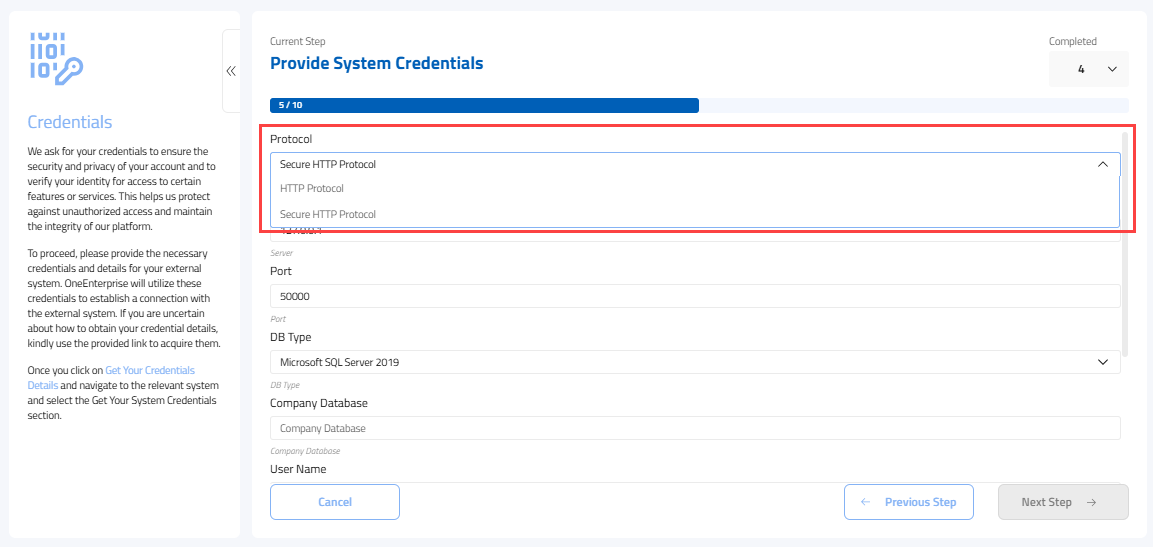Image resolution: width=1153 pixels, height=547 pixels.
Task: Click the up chevron in Protocol field
Action: click(1103, 164)
